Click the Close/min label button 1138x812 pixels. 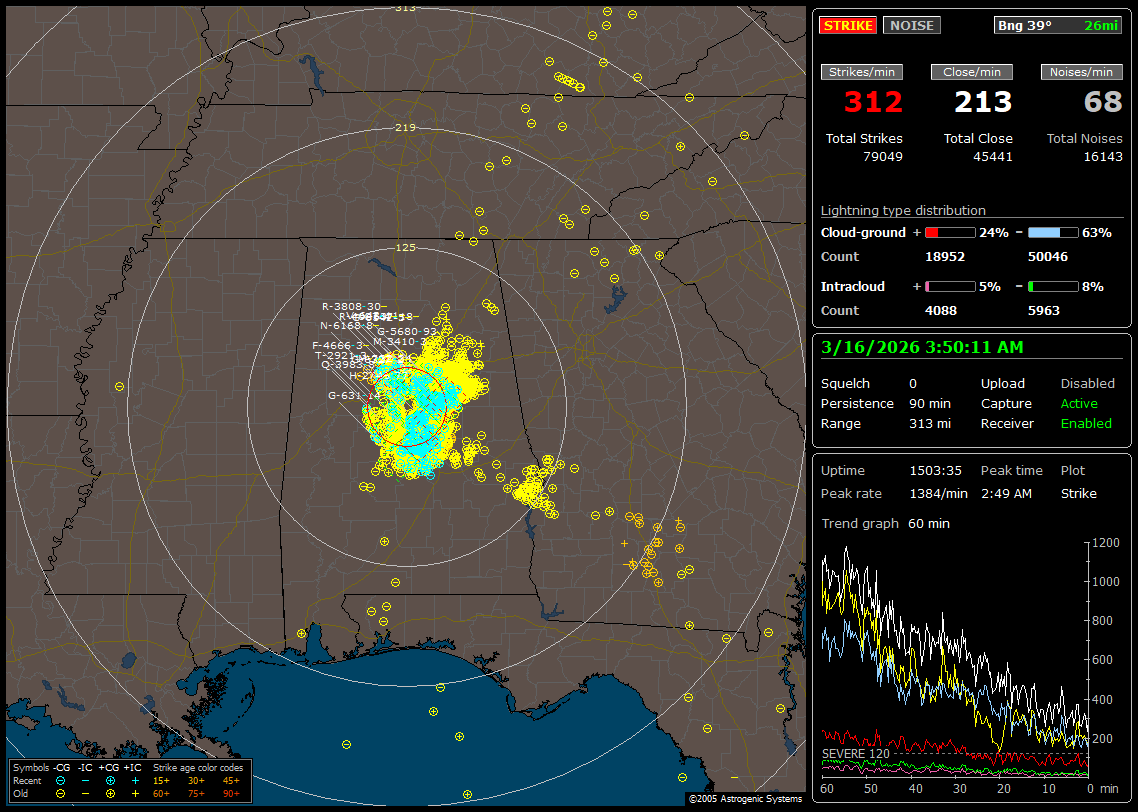pos(972,72)
